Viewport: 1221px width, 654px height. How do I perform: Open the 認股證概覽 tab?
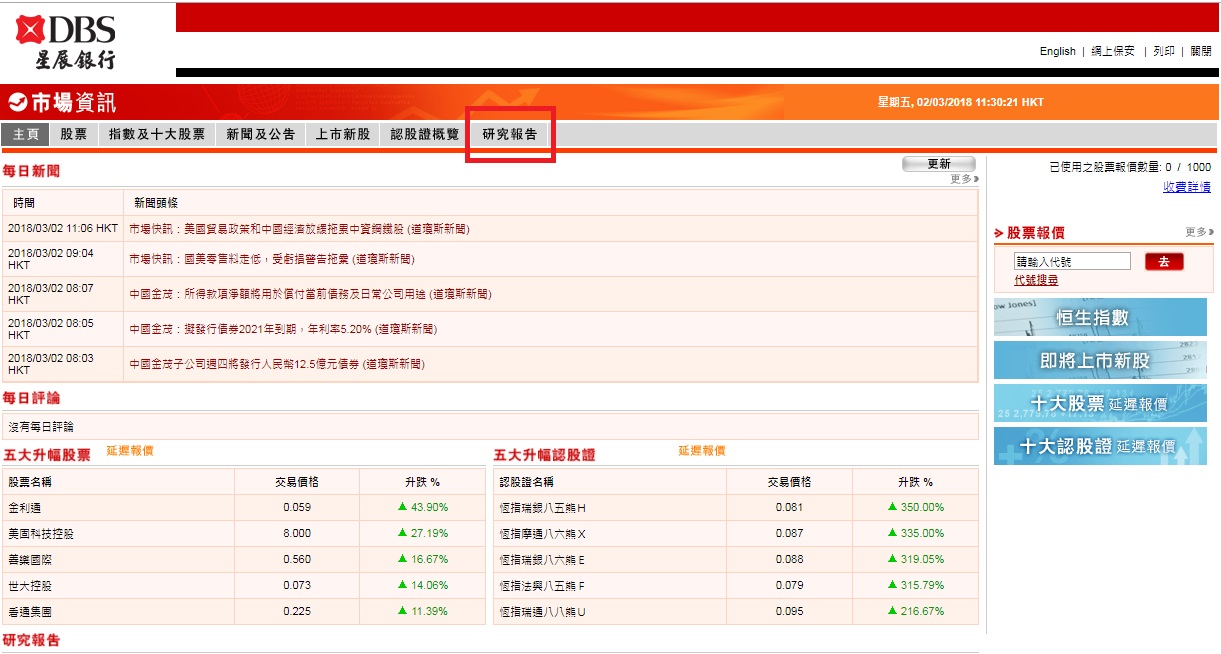(424, 134)
